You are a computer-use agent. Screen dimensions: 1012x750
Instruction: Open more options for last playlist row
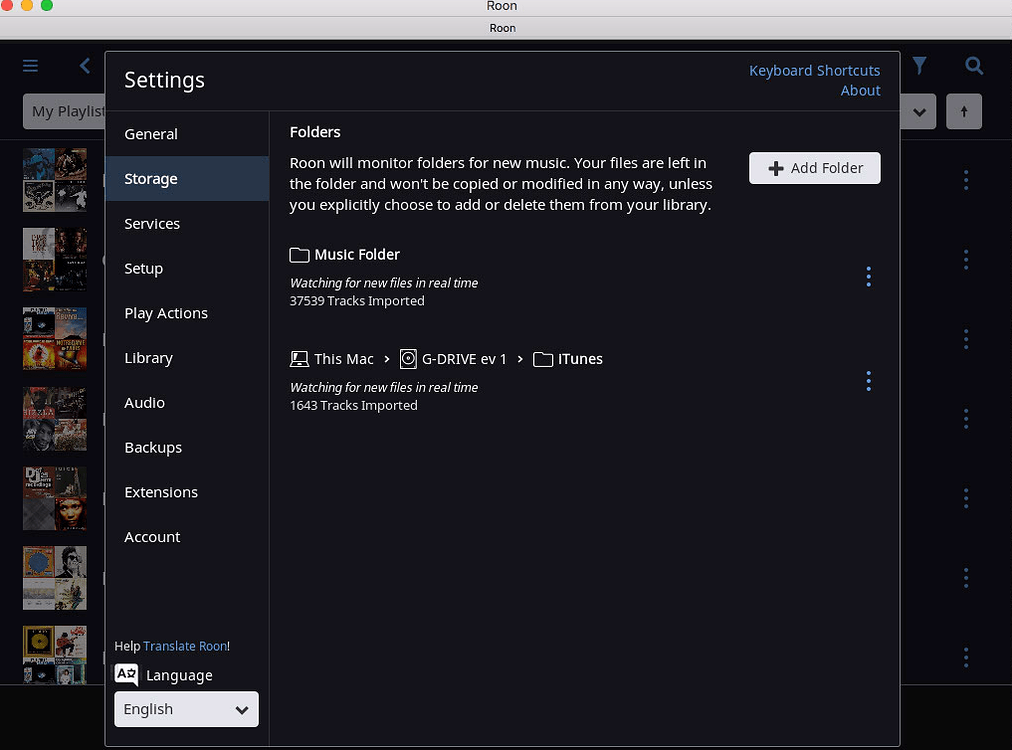pyautogui.click(x=966, y=657)
